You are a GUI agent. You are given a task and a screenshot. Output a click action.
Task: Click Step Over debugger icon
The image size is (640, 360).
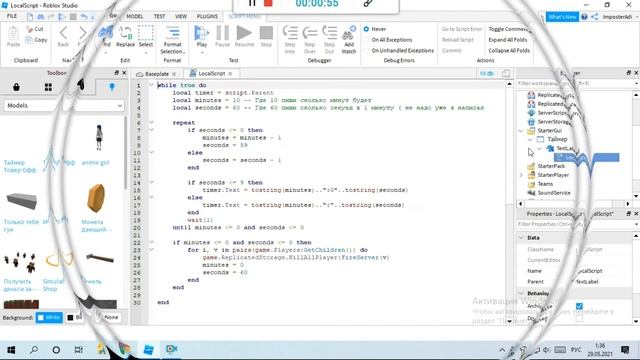(x=310, y=33)
